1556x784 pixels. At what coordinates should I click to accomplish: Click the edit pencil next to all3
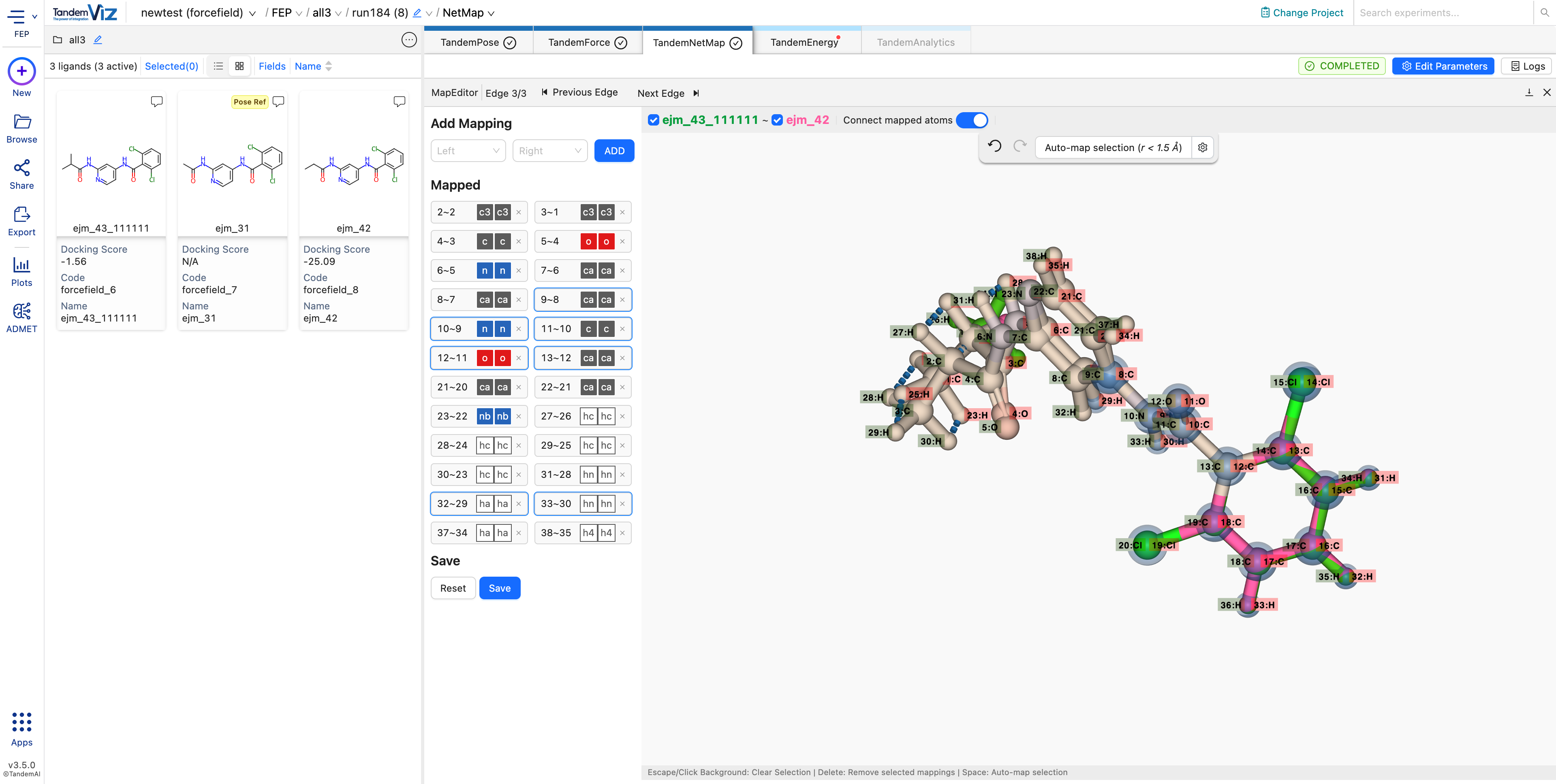coord(98,39)
